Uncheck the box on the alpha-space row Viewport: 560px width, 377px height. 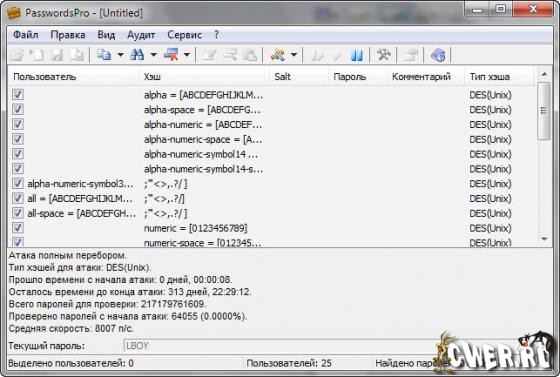pyautogui.click(x=18, y=109)
